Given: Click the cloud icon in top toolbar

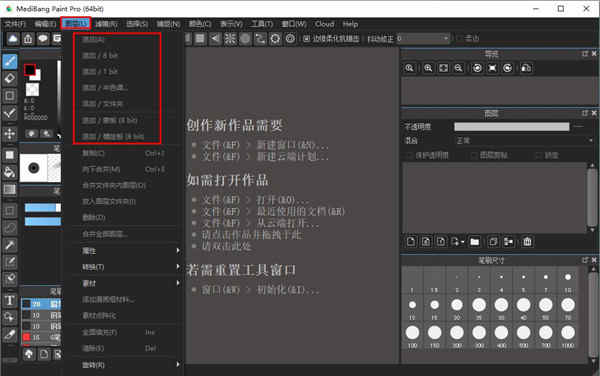Looking at the screenshot, I should tap(13, 39).
